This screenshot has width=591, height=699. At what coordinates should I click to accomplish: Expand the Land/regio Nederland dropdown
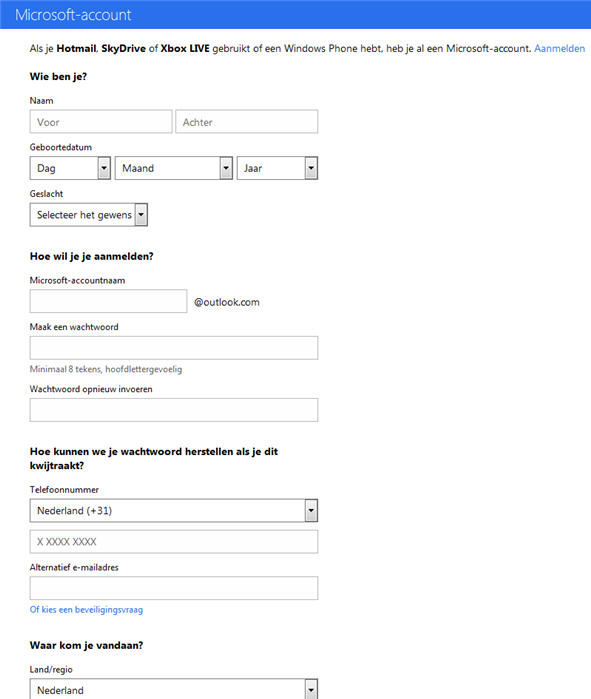coord(174,689)
